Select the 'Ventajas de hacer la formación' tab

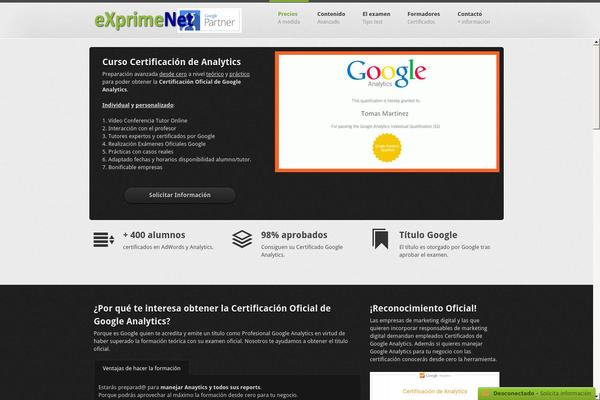tap(142, 368)
